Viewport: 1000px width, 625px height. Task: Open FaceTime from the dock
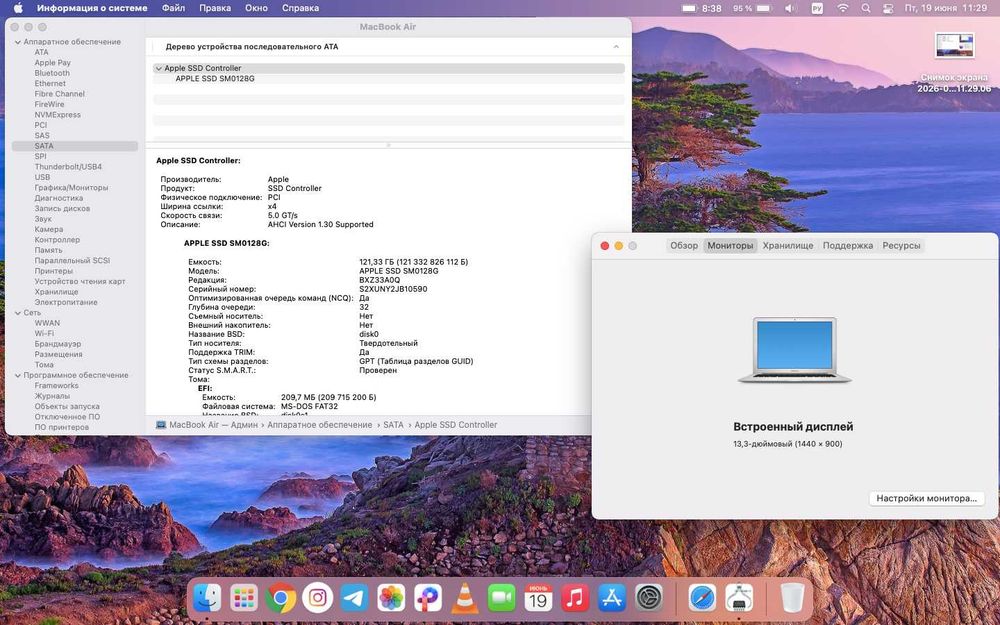tap(501, 598)
